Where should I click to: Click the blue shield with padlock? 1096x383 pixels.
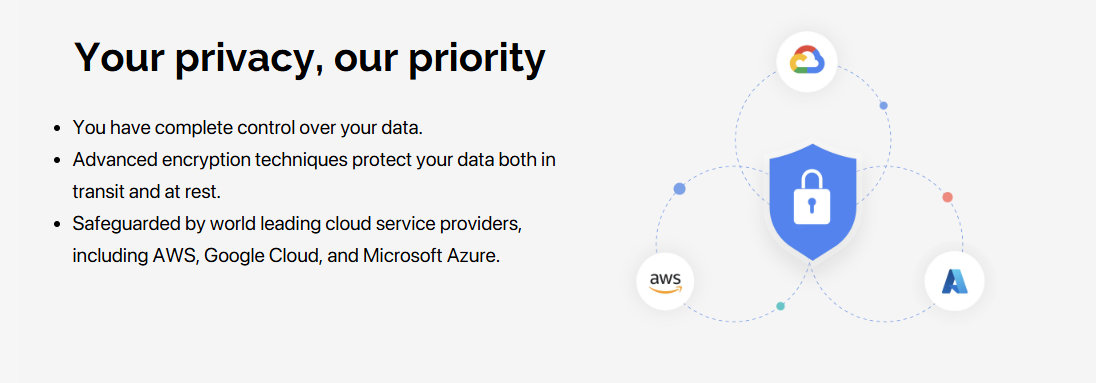pyautogui.click(x=812, y=201)
